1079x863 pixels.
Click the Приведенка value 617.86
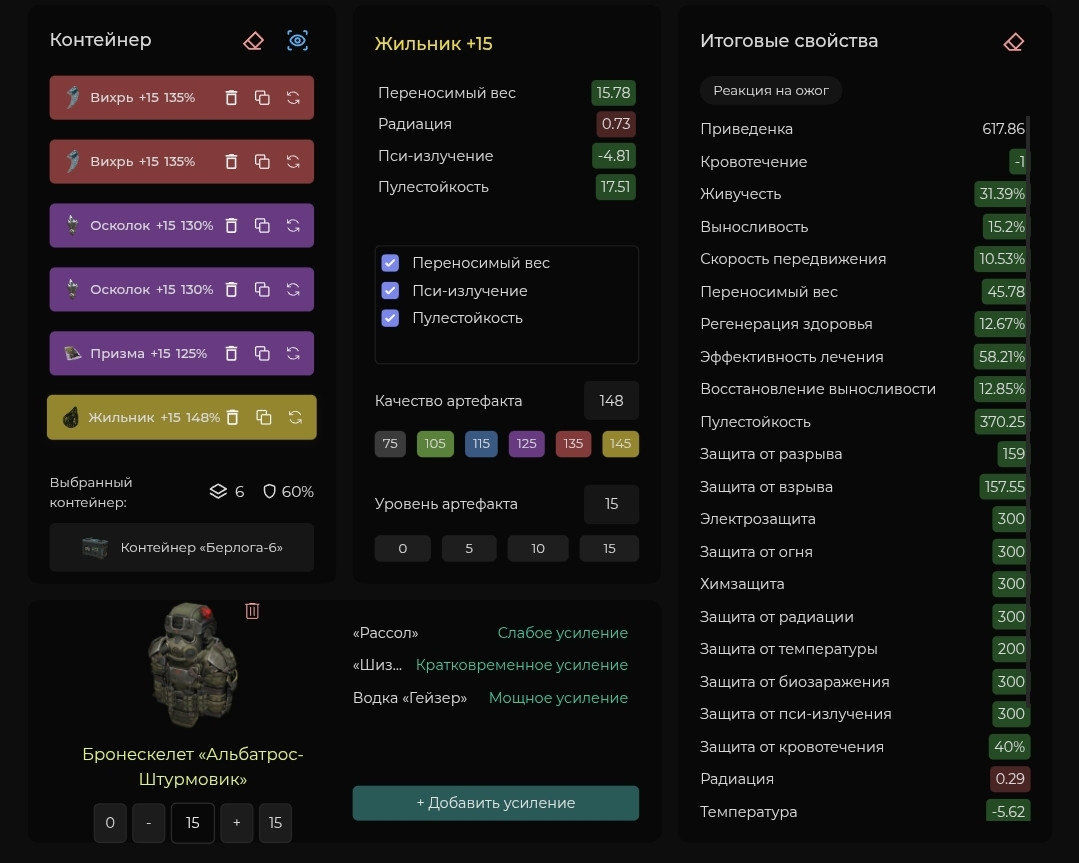click(x=1003, y=129)
